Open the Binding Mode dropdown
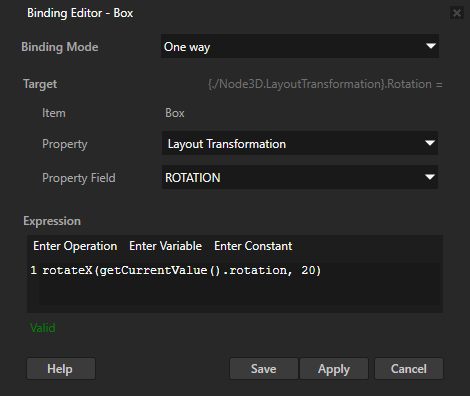 (x=300, y=46)
